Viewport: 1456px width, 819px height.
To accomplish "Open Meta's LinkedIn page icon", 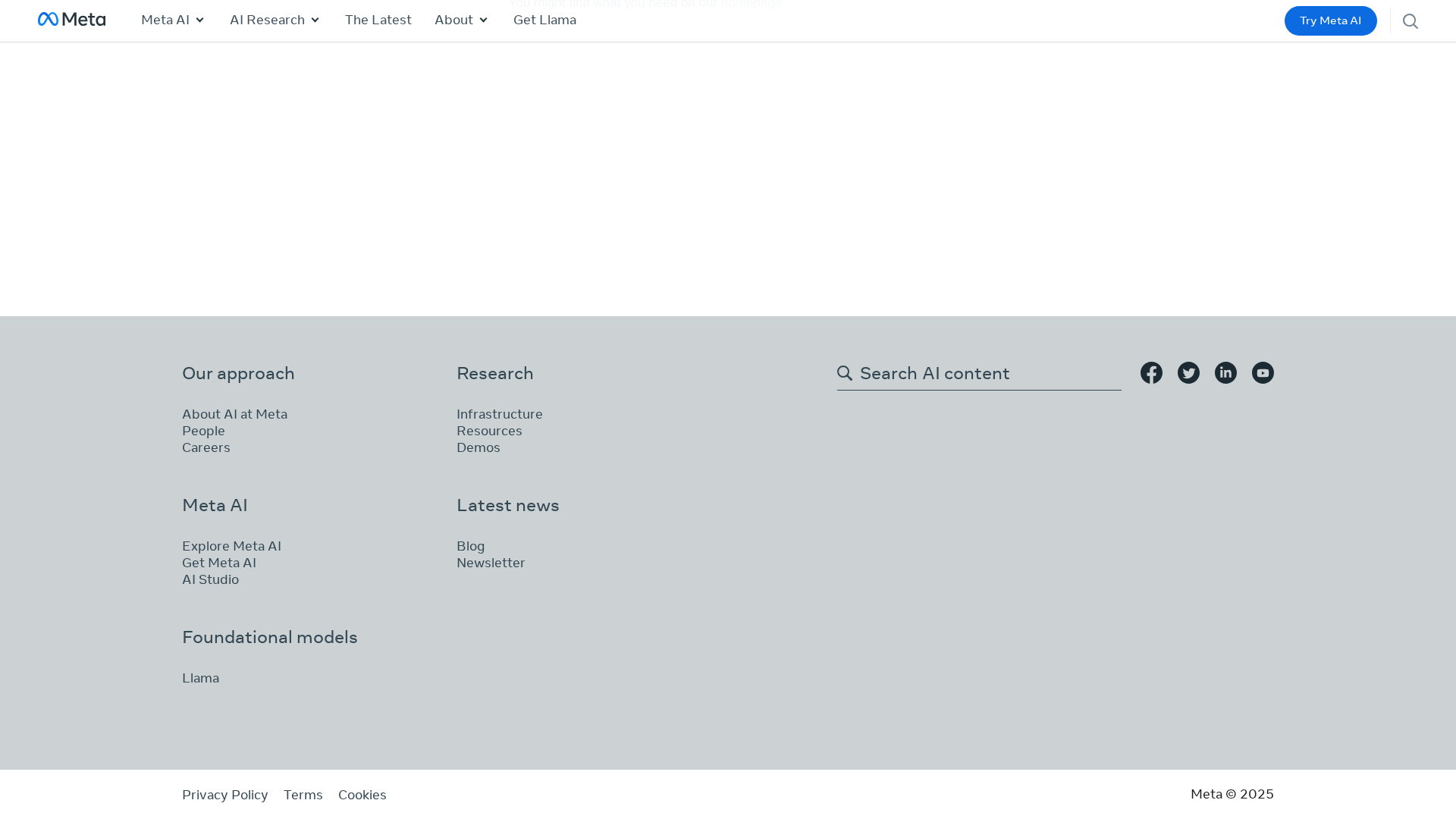I will tap(1225, 373).
